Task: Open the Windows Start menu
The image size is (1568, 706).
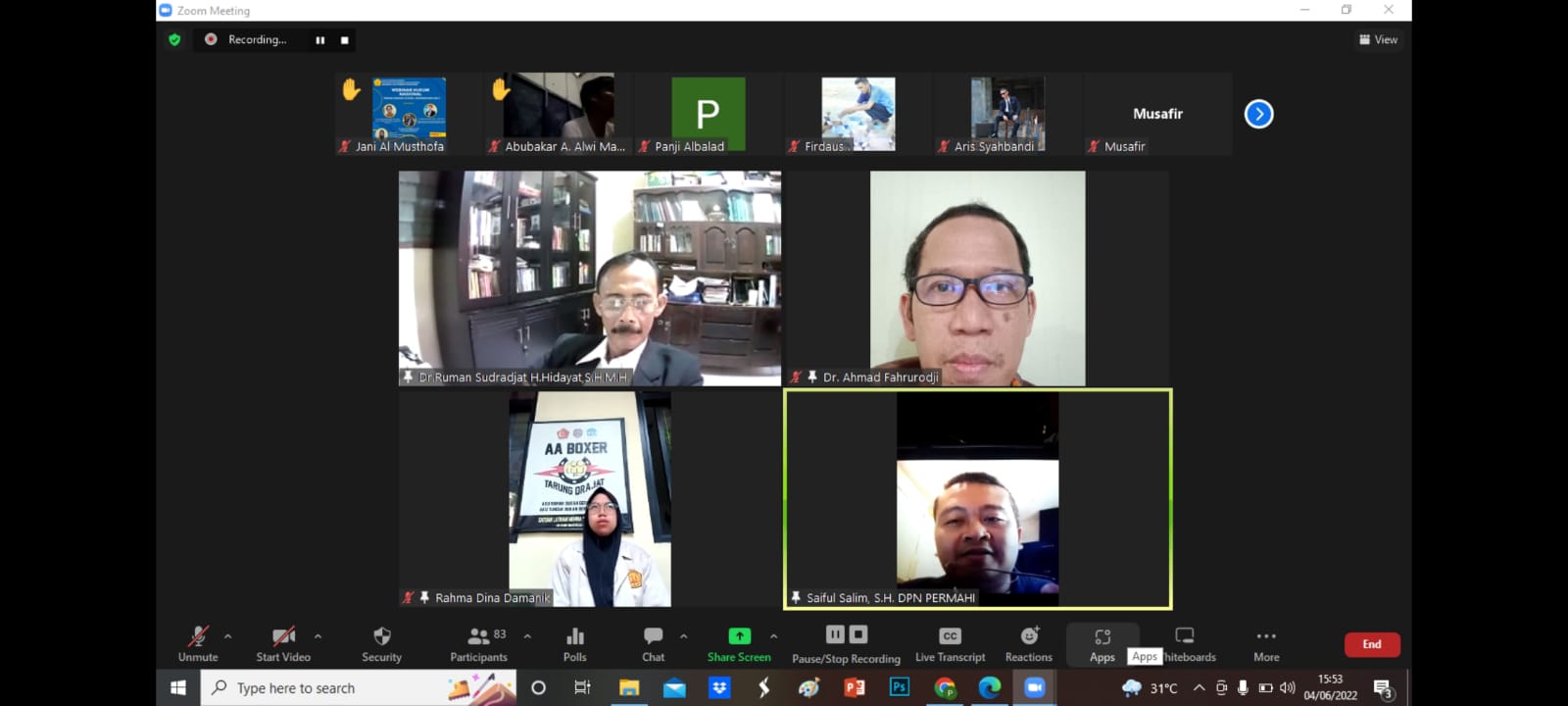Action: (178, 688)
